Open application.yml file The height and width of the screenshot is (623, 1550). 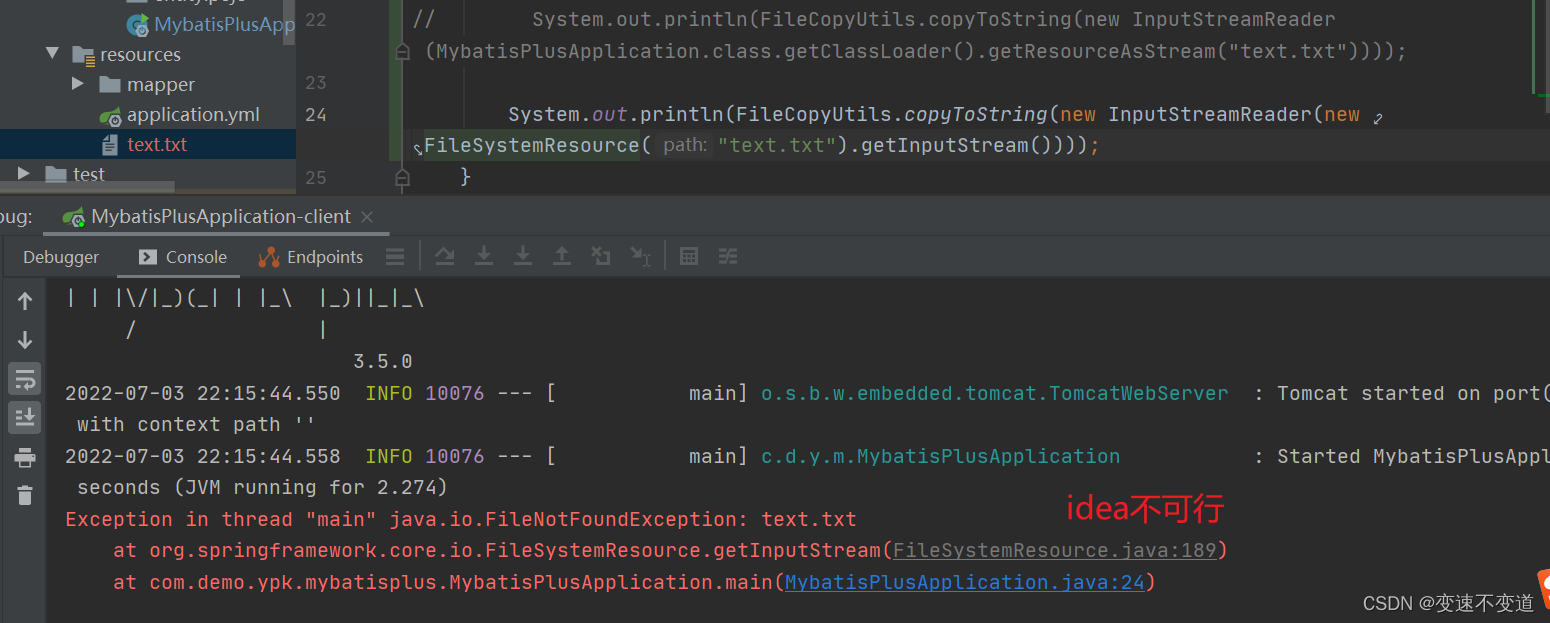point(193,114)
